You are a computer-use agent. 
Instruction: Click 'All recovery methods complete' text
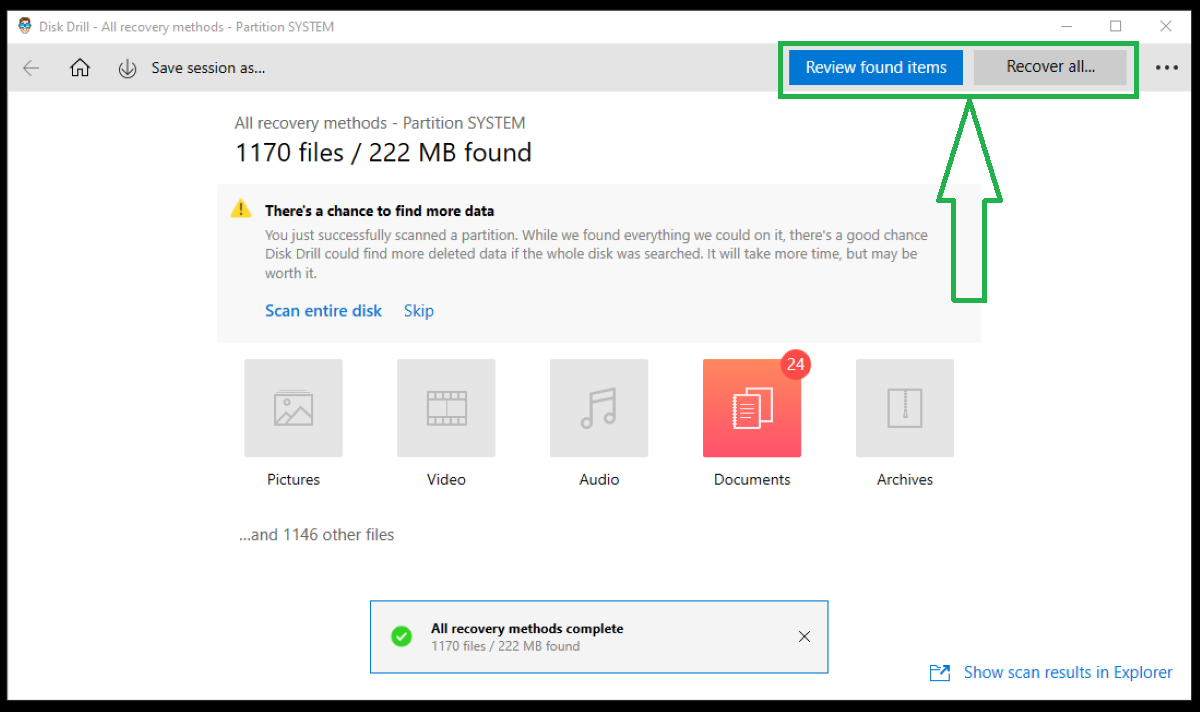[x=527, y=629]
